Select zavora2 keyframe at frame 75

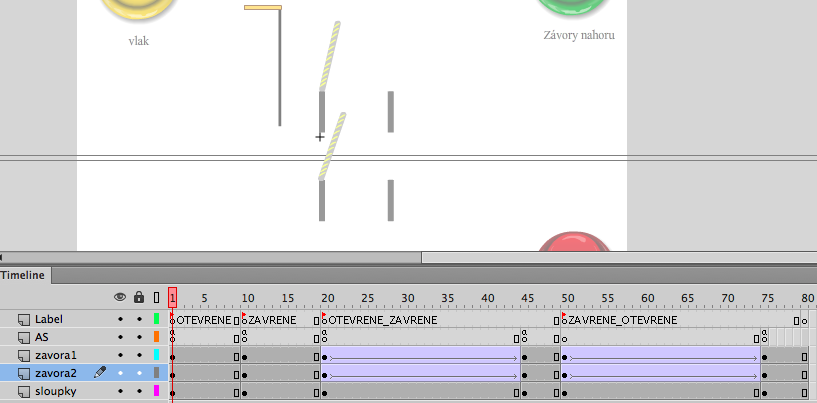tap(765, 375)
